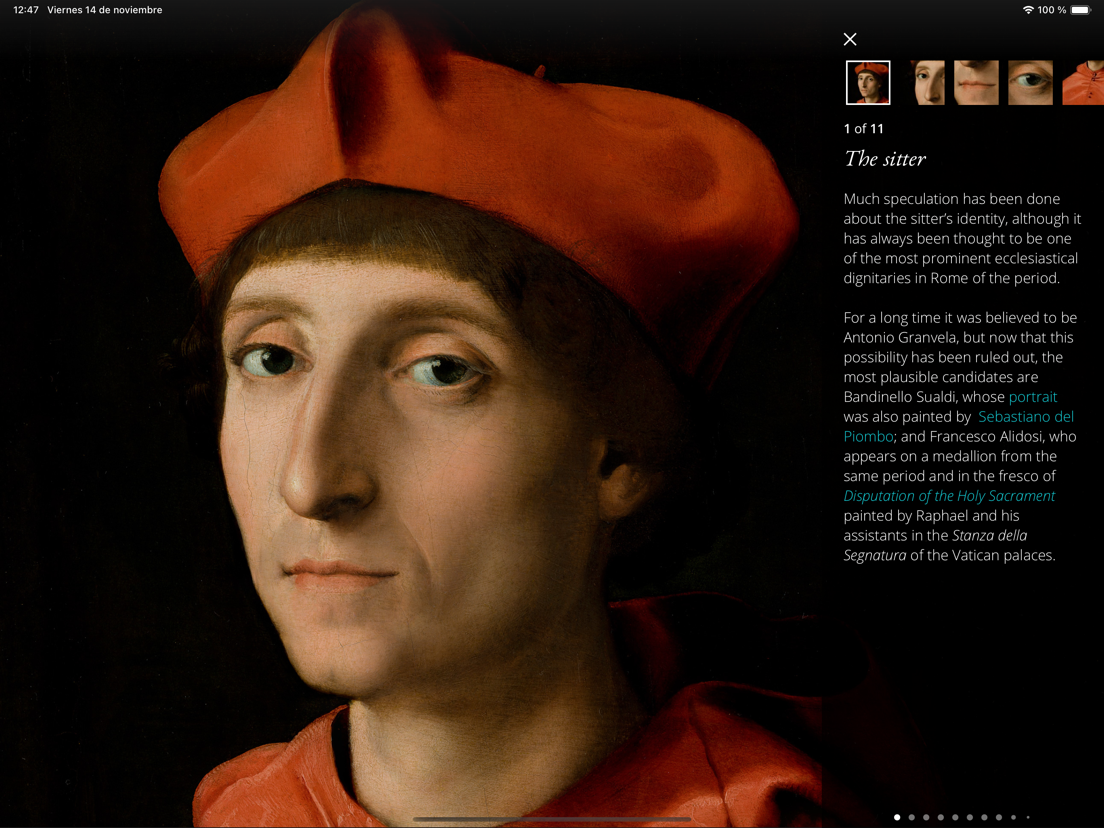Tap the smallest final page dot
This screenshot has width=1104, height=828.
[x=1028, y=817]
